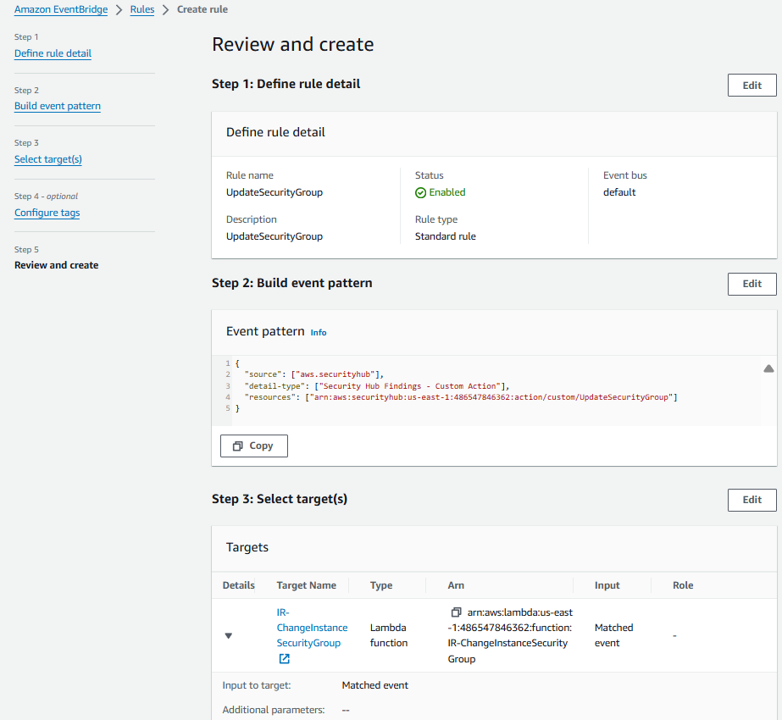Click the Role column header
Screen dimensions: 782x720
pyautogui.click(x=683, y=585)
